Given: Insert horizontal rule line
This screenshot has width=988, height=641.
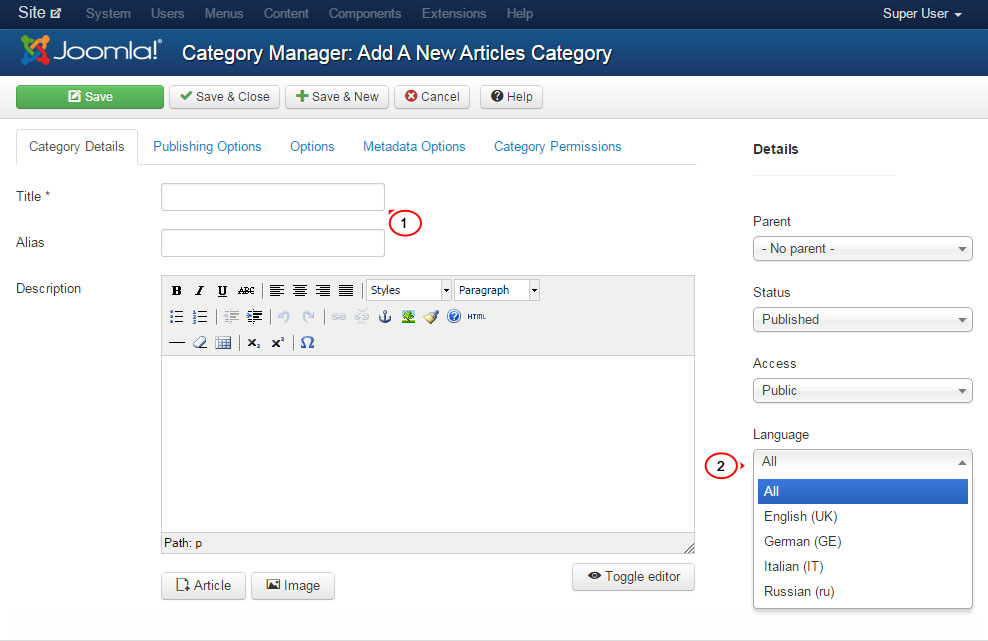Looking at the screenshot, I should pos(176,343).
